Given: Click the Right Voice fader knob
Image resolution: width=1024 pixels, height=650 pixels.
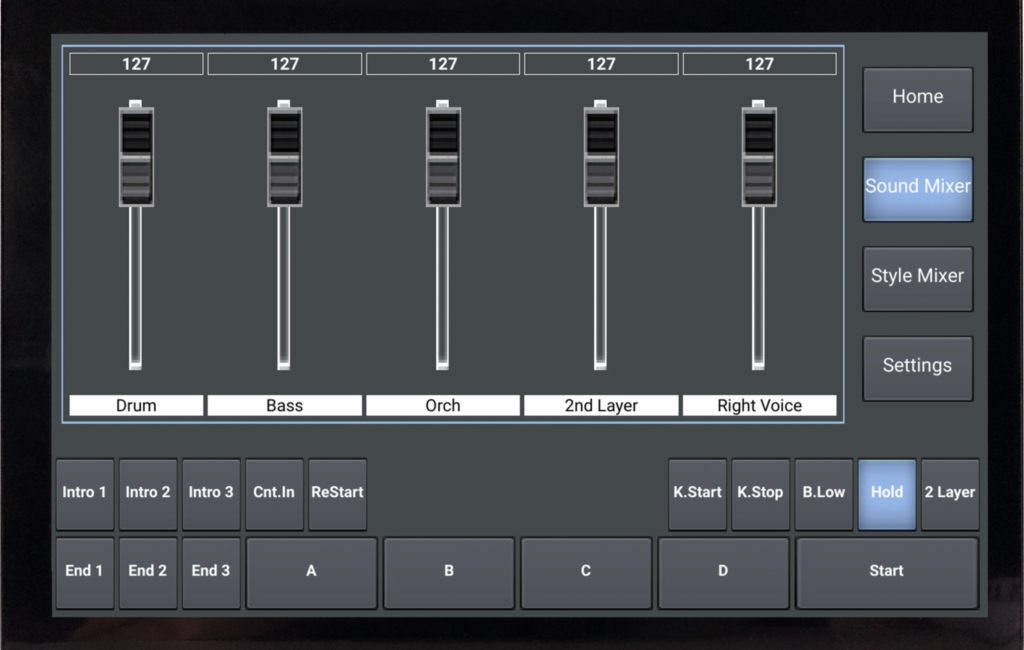Looking at the screenshot, I should click(x=759, y=156).
